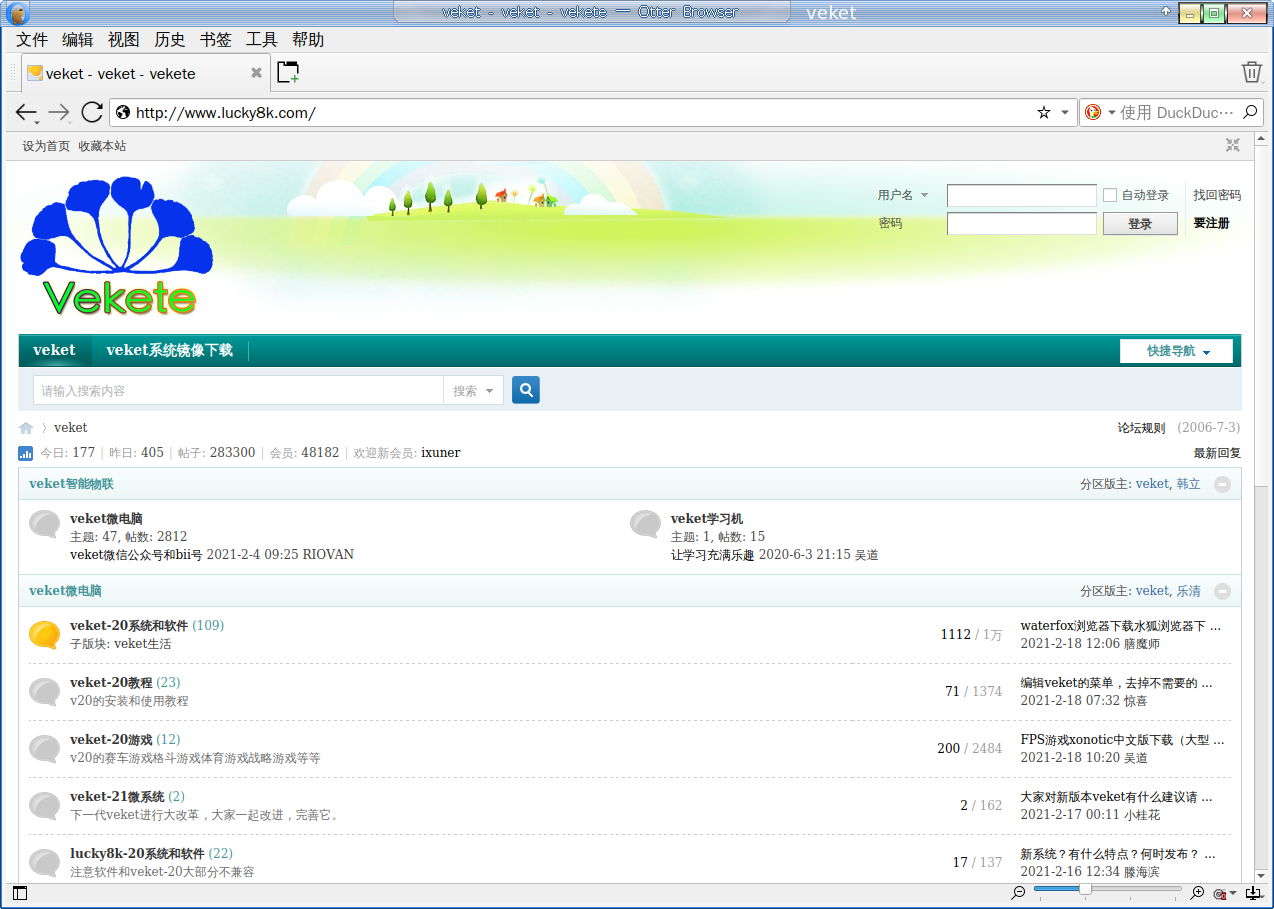
Task: Click the grey bubble icon for veket微电脑 forum
Action: tap(44, 524)
